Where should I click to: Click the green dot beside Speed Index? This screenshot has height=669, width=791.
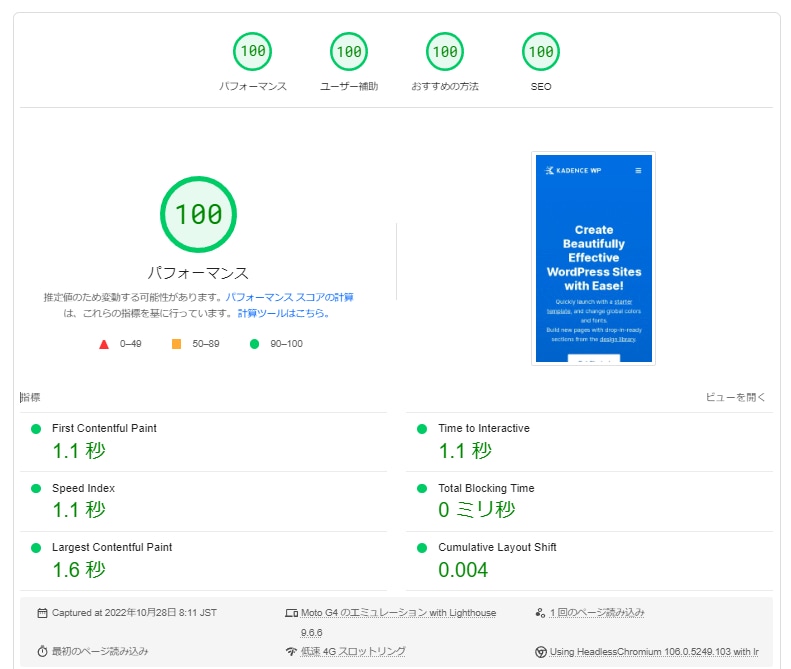coord(36,488)
